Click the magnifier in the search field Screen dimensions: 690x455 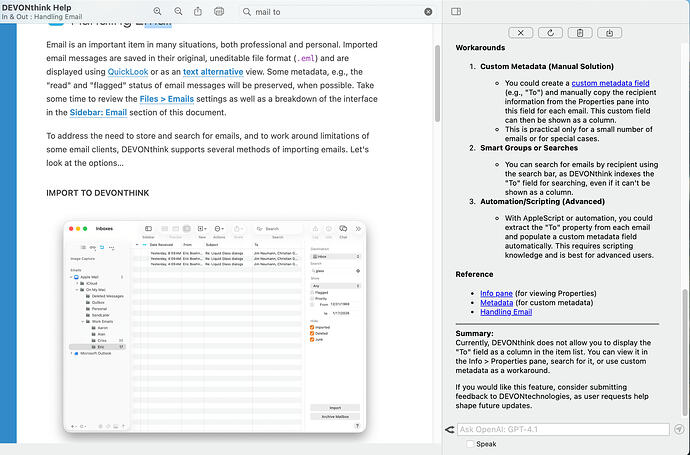click(247, 12)
